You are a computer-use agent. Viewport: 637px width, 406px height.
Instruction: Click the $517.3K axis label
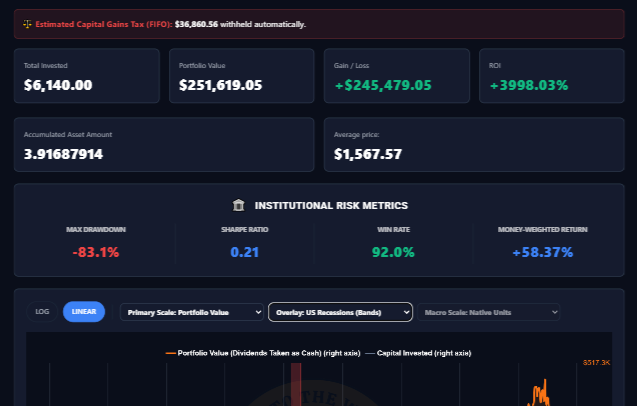pyautogui.click(x=596, y=363)
